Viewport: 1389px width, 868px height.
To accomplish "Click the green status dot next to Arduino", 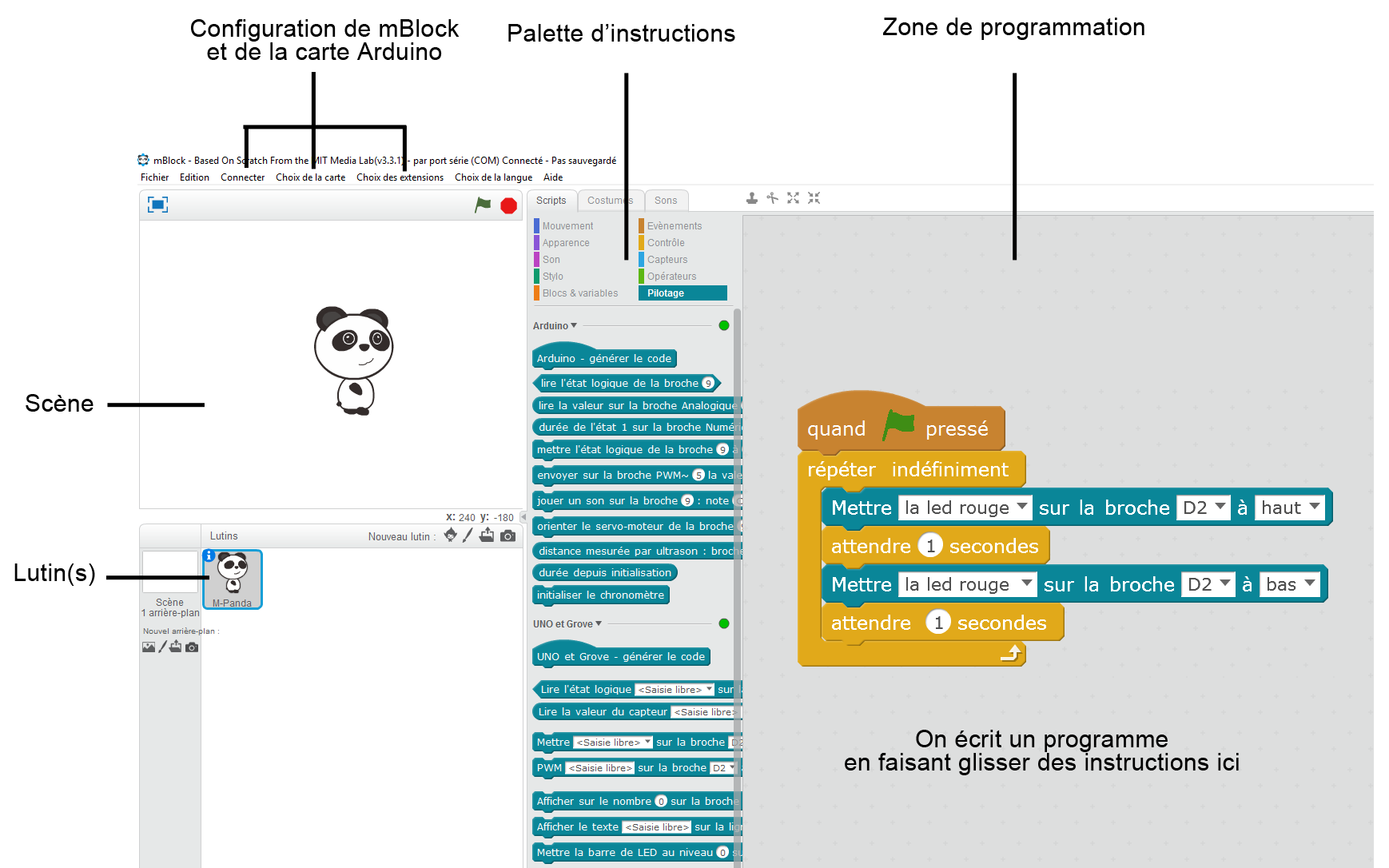I will click(x=723, y=325).
